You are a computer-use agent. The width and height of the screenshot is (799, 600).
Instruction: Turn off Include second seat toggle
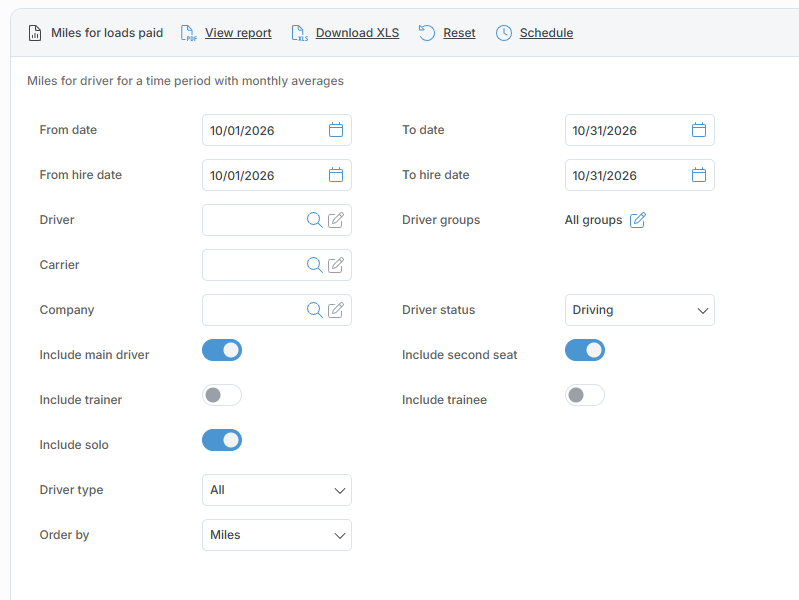click(584, 350)
